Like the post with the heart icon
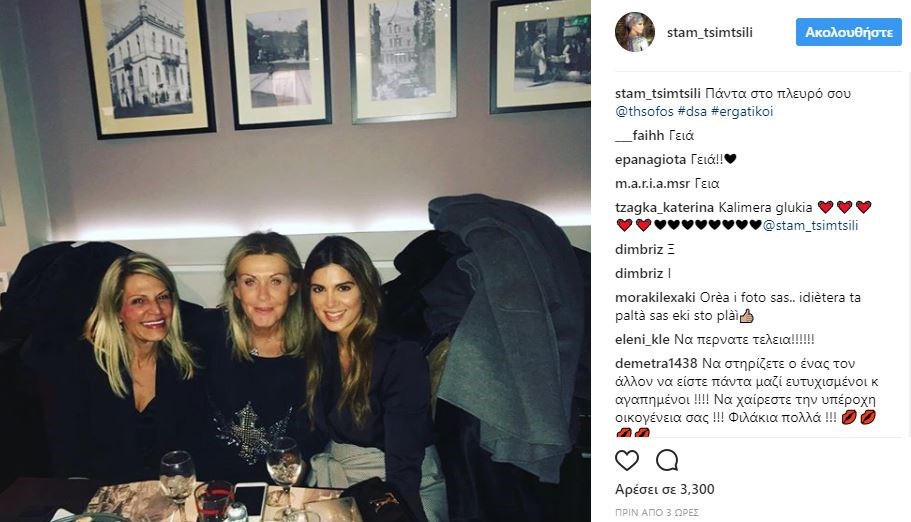The image size is (911, 522). [626, 460]
